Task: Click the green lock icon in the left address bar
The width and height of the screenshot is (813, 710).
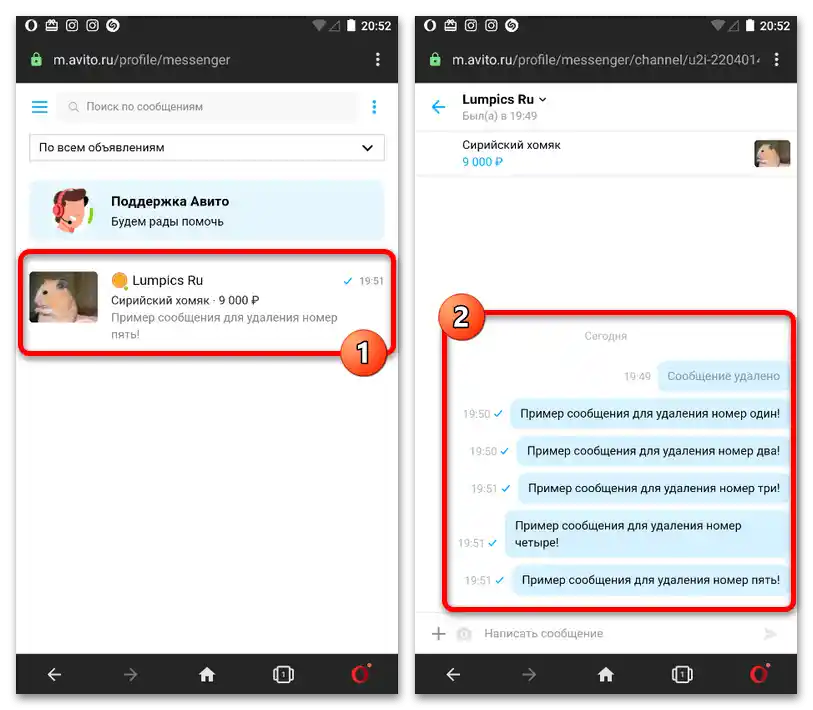Action: click(36, 60)
